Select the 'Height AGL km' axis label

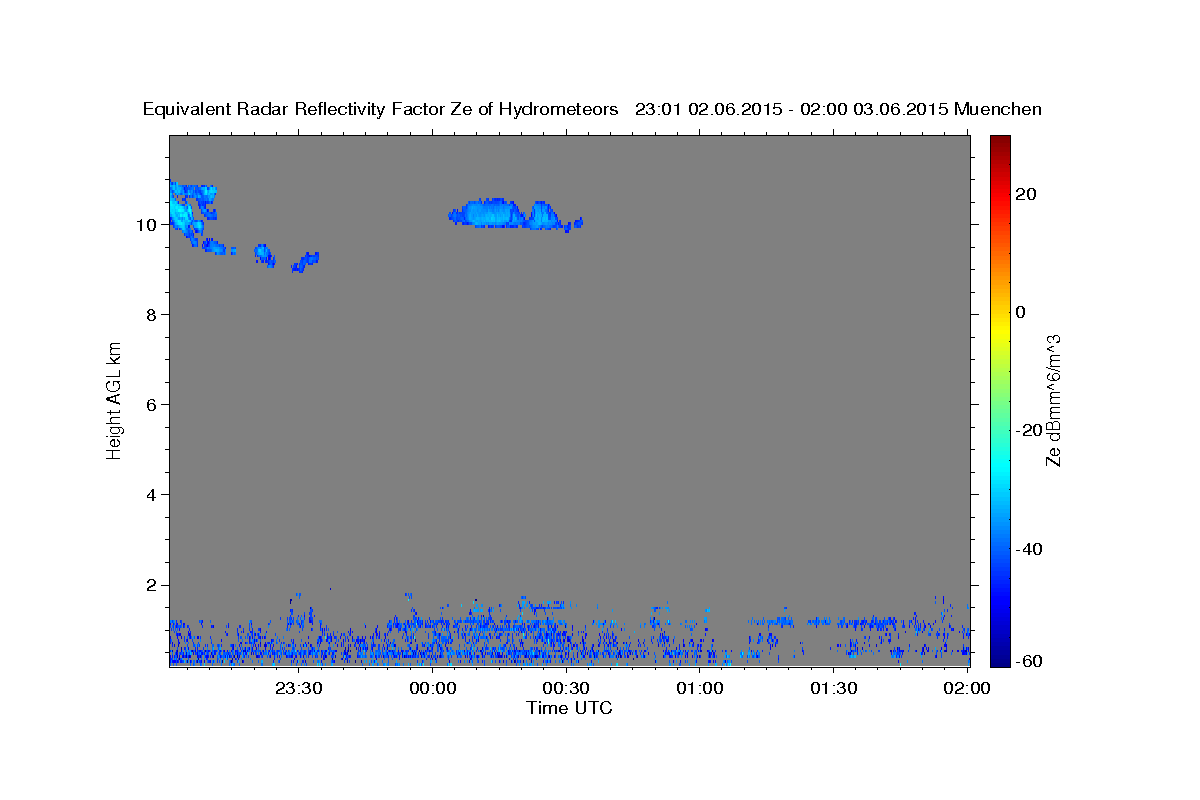coord(115,399)
